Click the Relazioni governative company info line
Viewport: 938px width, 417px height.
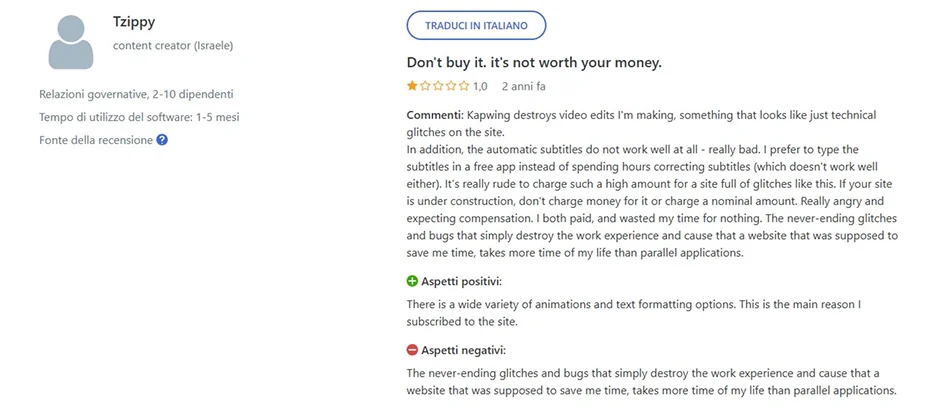[136, 95]
